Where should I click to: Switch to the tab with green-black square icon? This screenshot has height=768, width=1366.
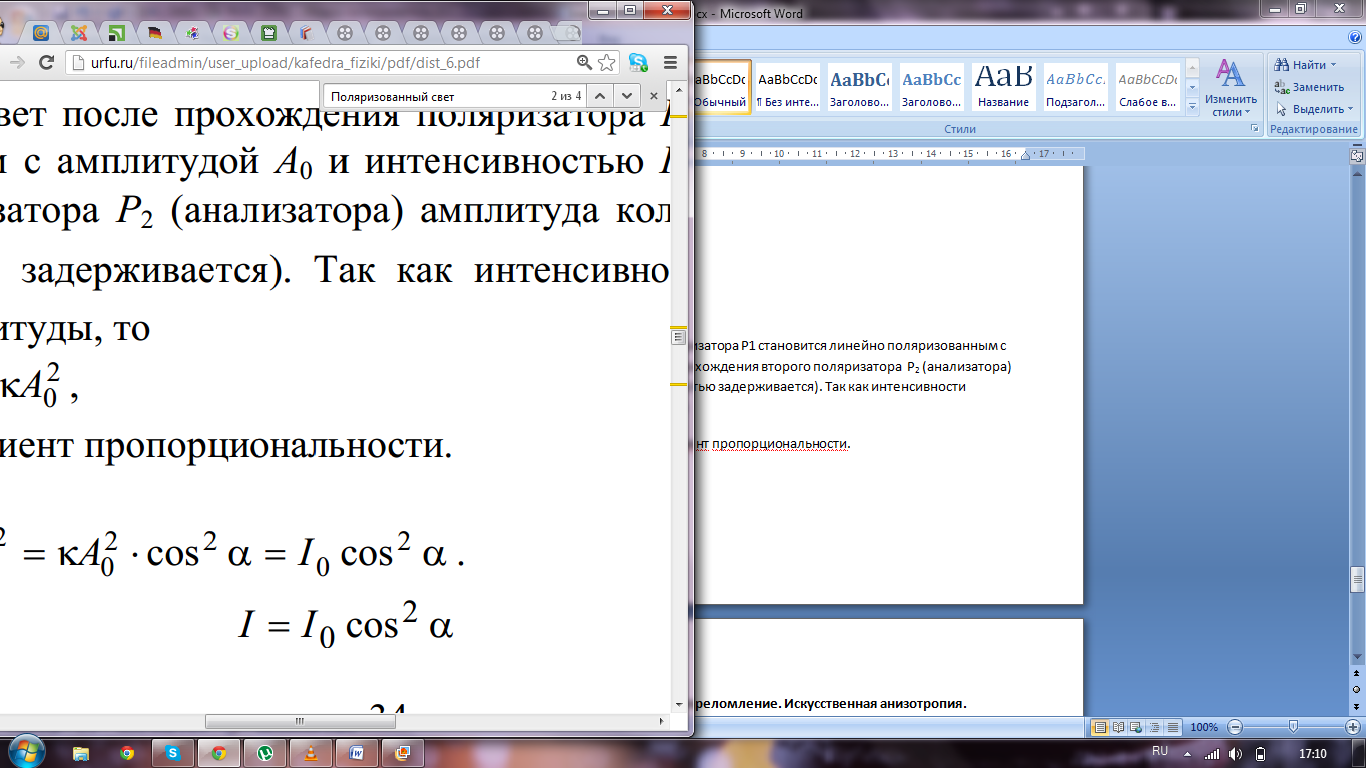point(117,32)
